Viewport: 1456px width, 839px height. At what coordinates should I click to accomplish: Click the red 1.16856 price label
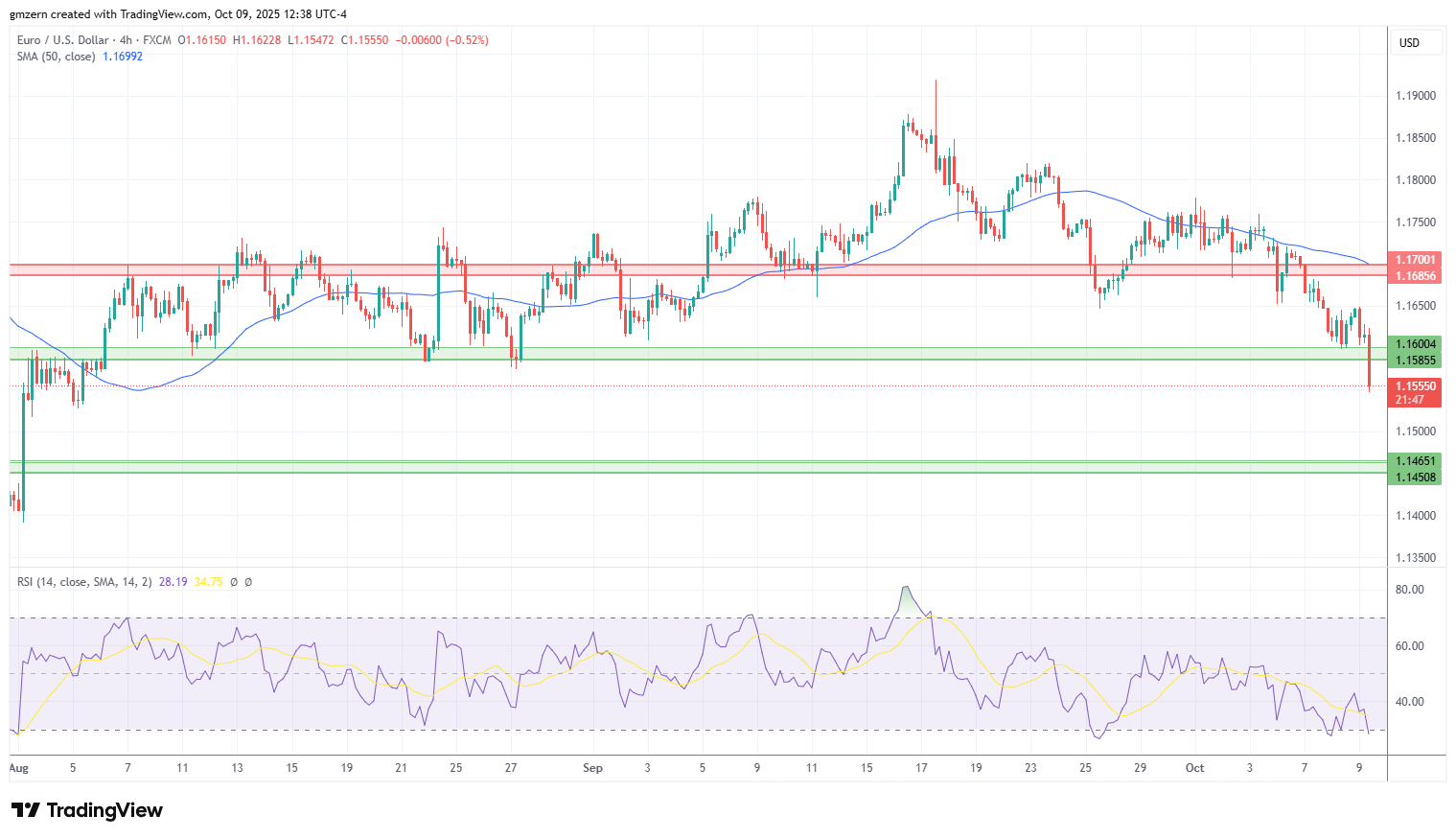click(x=1415, y=276)
